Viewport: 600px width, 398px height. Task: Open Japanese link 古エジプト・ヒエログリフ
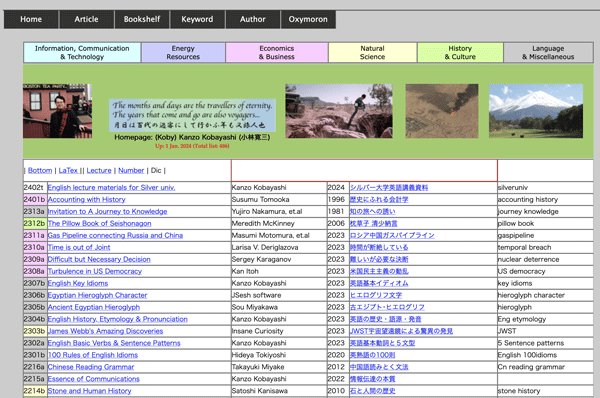pos(387,307)
